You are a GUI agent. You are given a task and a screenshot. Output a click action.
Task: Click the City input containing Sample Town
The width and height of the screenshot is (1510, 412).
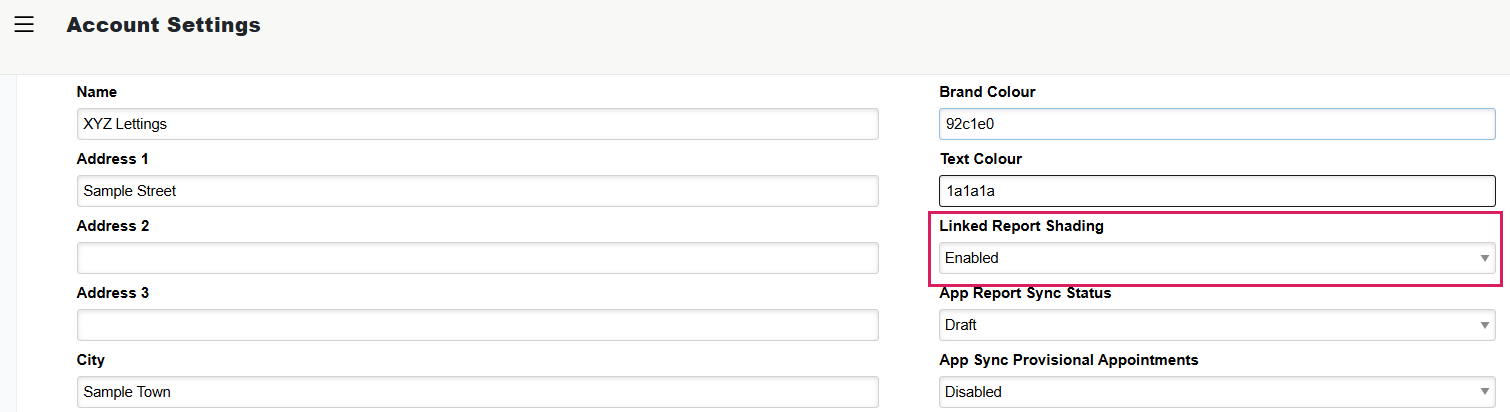(x=477, y=392)
